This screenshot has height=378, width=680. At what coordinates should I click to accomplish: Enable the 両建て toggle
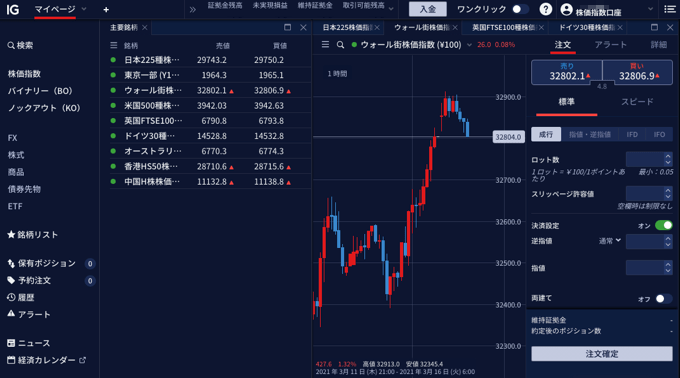(x=664, y=299)
